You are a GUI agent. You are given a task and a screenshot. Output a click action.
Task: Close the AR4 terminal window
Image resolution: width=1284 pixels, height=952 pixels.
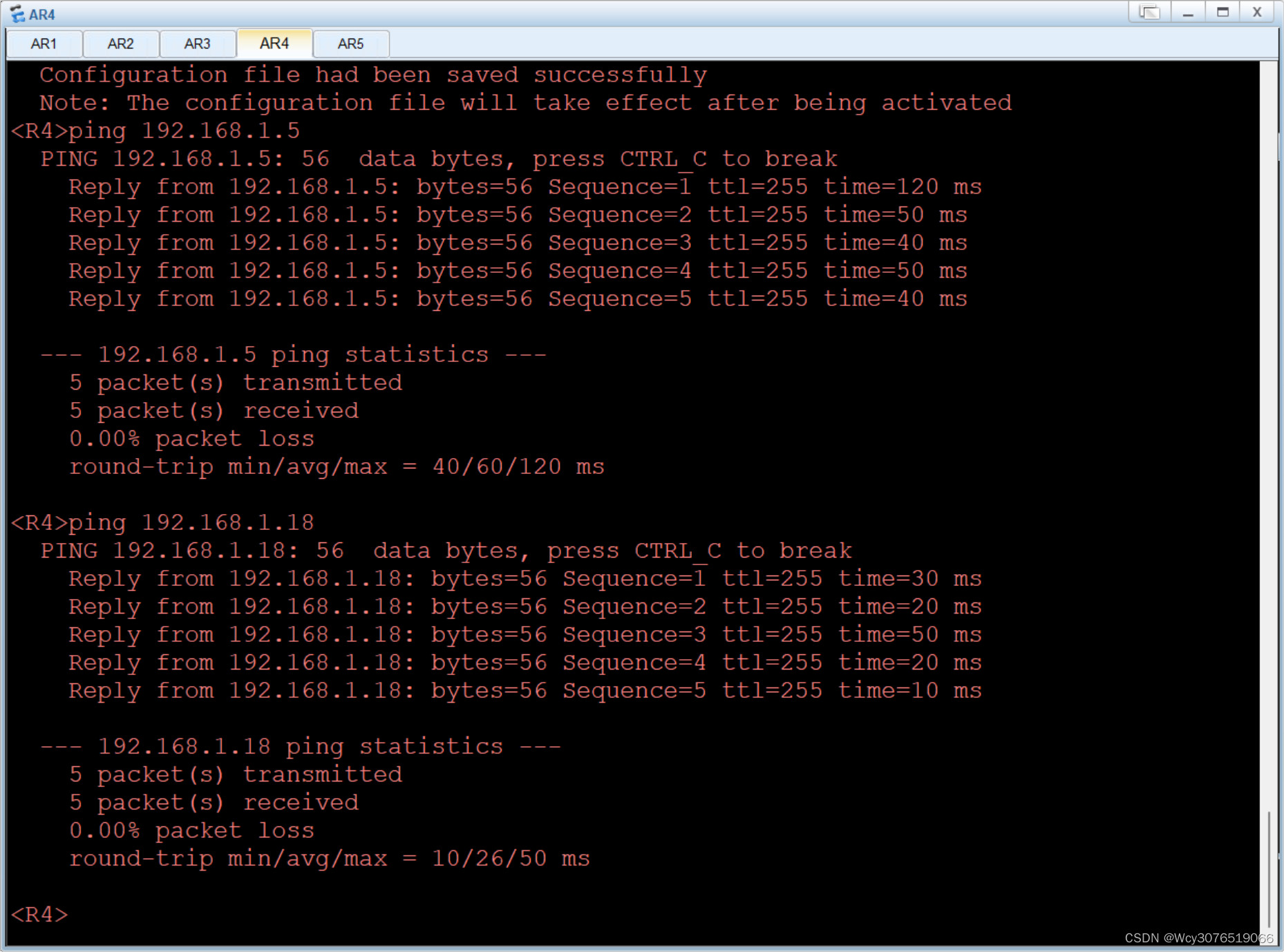tap(1257, 12)
